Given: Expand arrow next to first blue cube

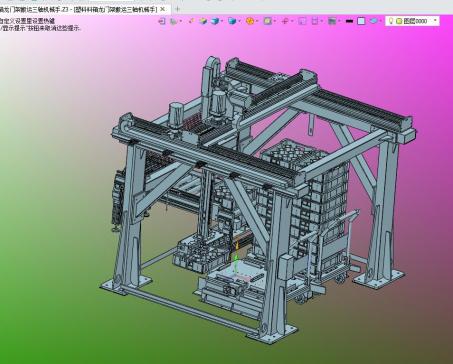Looking at the screenshot, I should [x=222, y=21].
